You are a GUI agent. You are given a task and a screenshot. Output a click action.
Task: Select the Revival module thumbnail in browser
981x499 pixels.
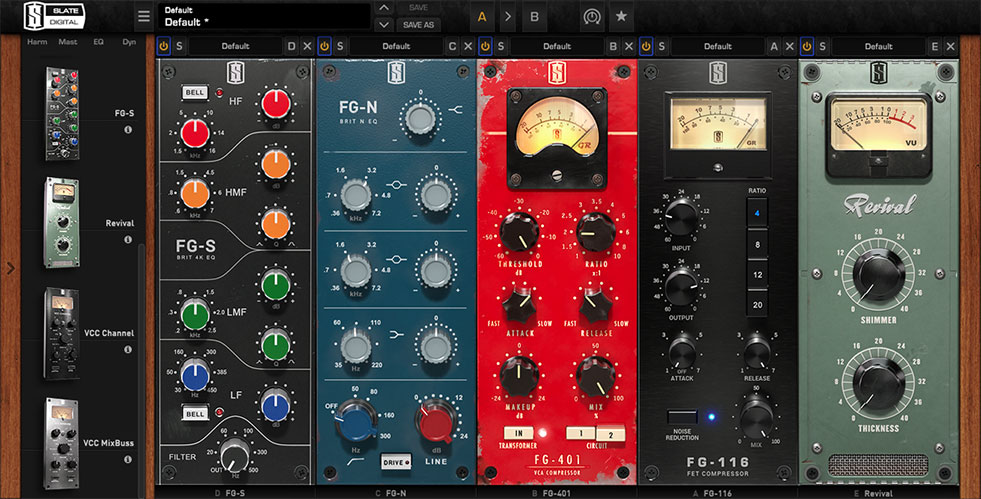pyautogui.click(x=62, y=223)
